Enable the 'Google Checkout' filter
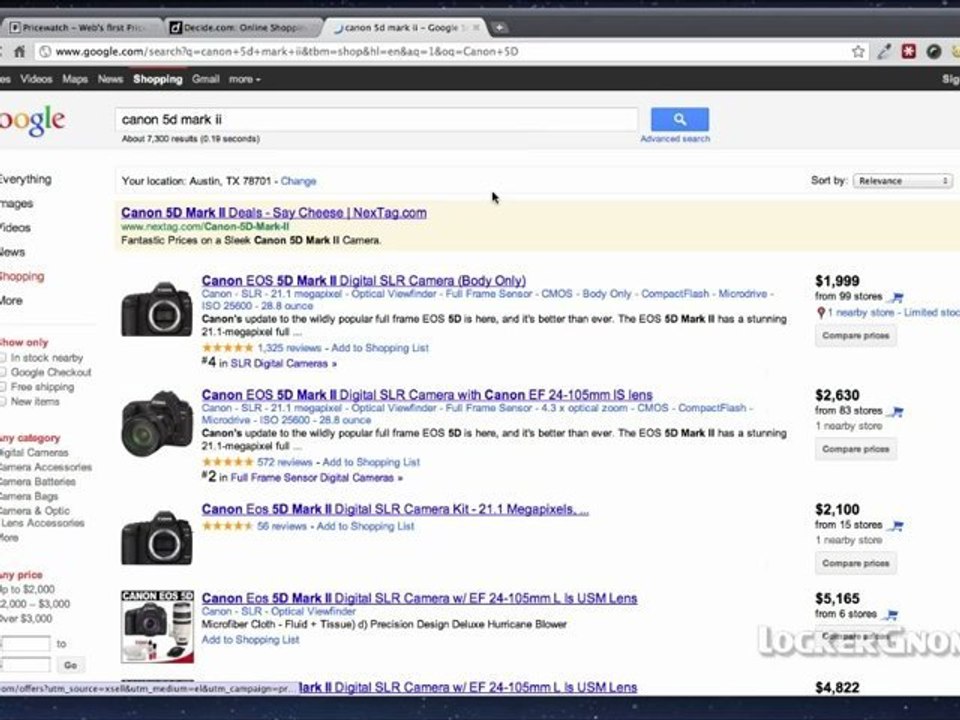Viewport: 960px width, 720px height. [2, 372]
